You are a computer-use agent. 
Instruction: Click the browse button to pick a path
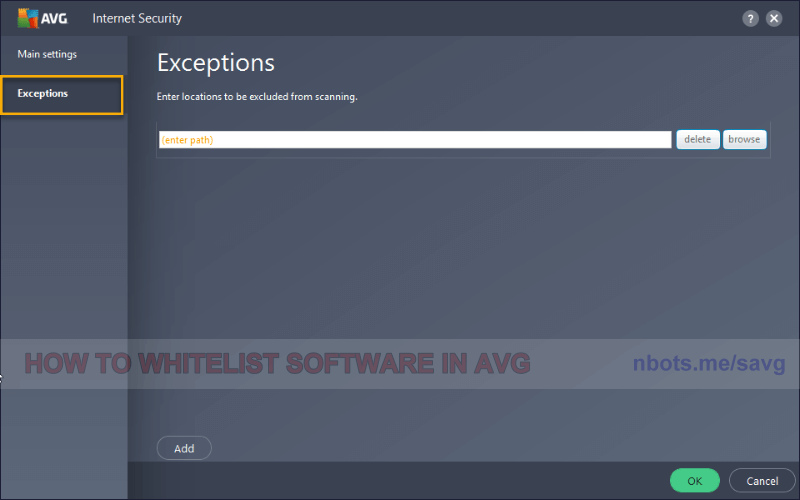point(744,139)
